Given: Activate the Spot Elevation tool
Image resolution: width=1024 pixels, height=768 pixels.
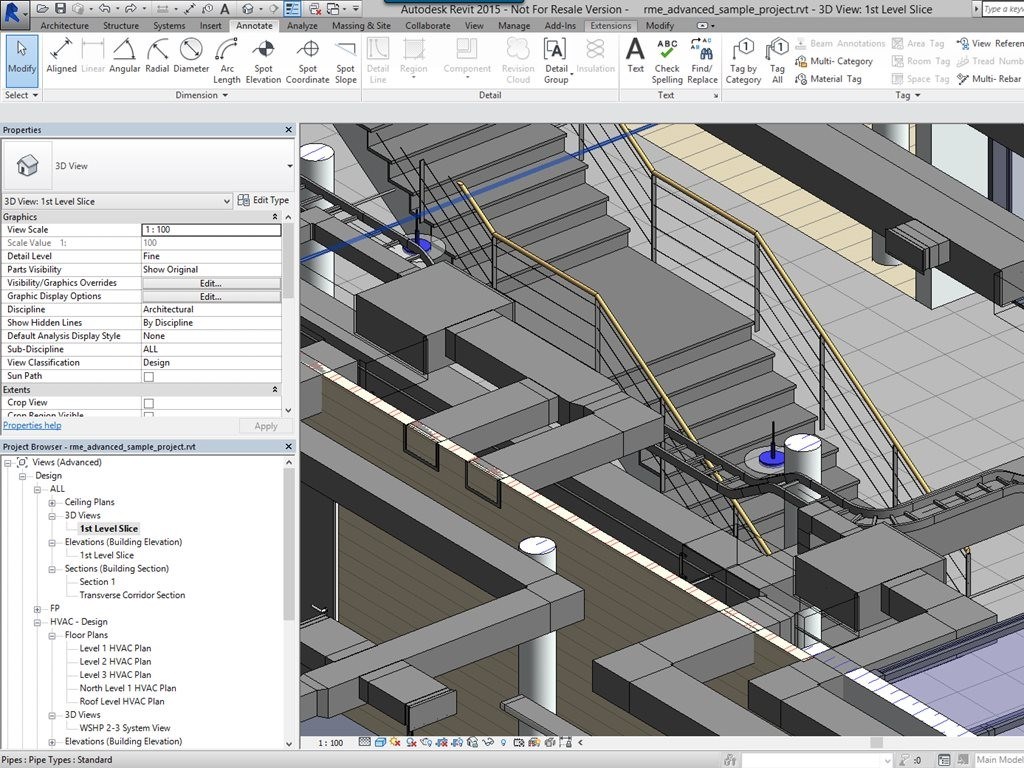Looking at the screenshot, I should [x=263, y=57].
